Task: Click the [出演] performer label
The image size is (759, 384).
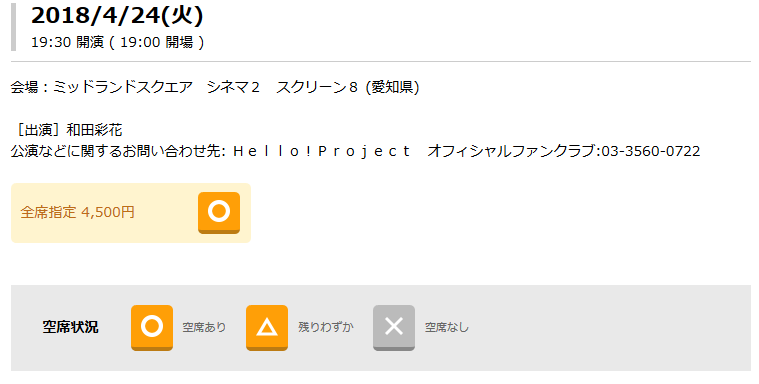Action: click(x=38, y=130)
